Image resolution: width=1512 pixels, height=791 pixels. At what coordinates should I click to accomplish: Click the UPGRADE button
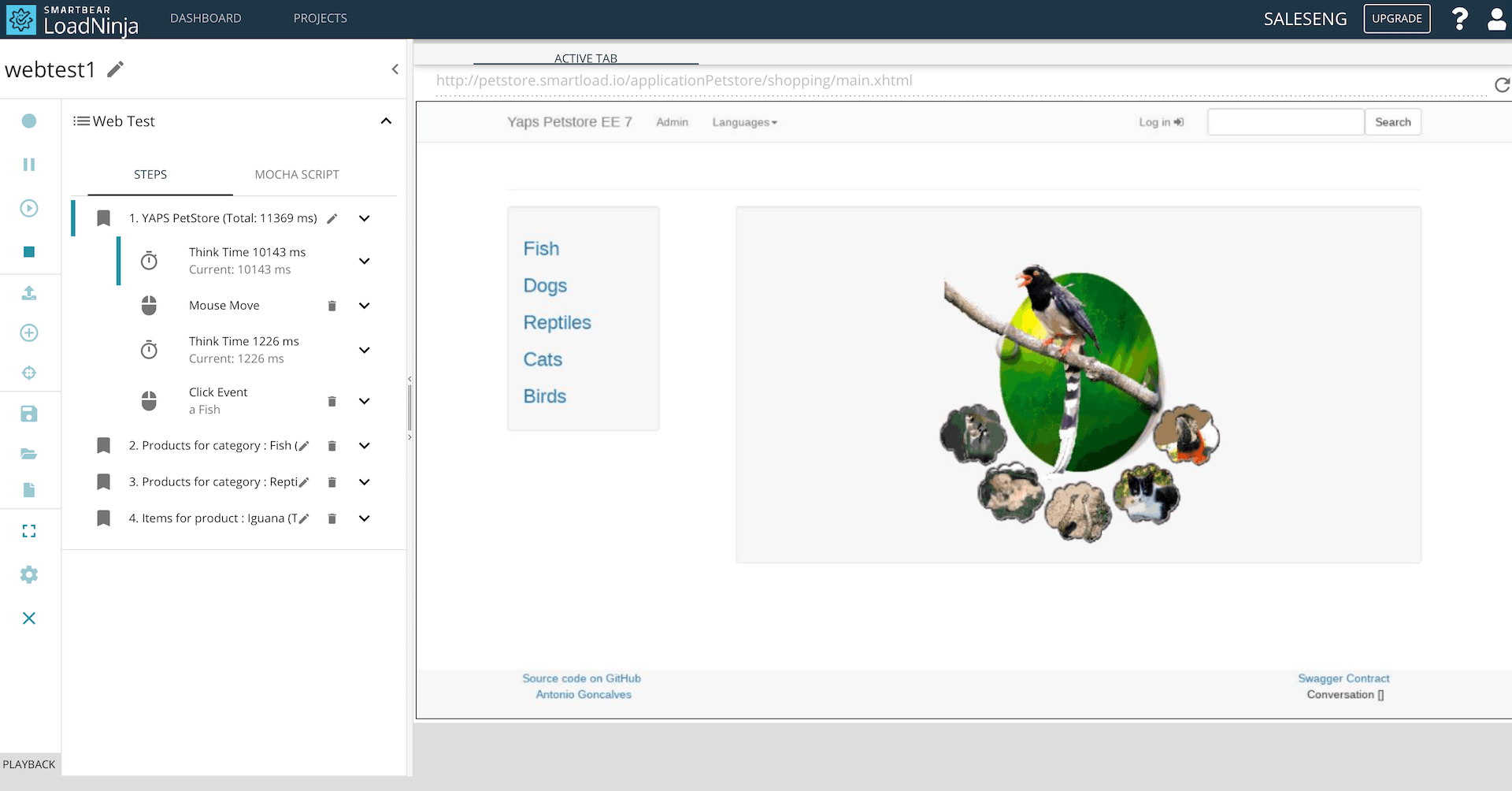(1396, 19)
